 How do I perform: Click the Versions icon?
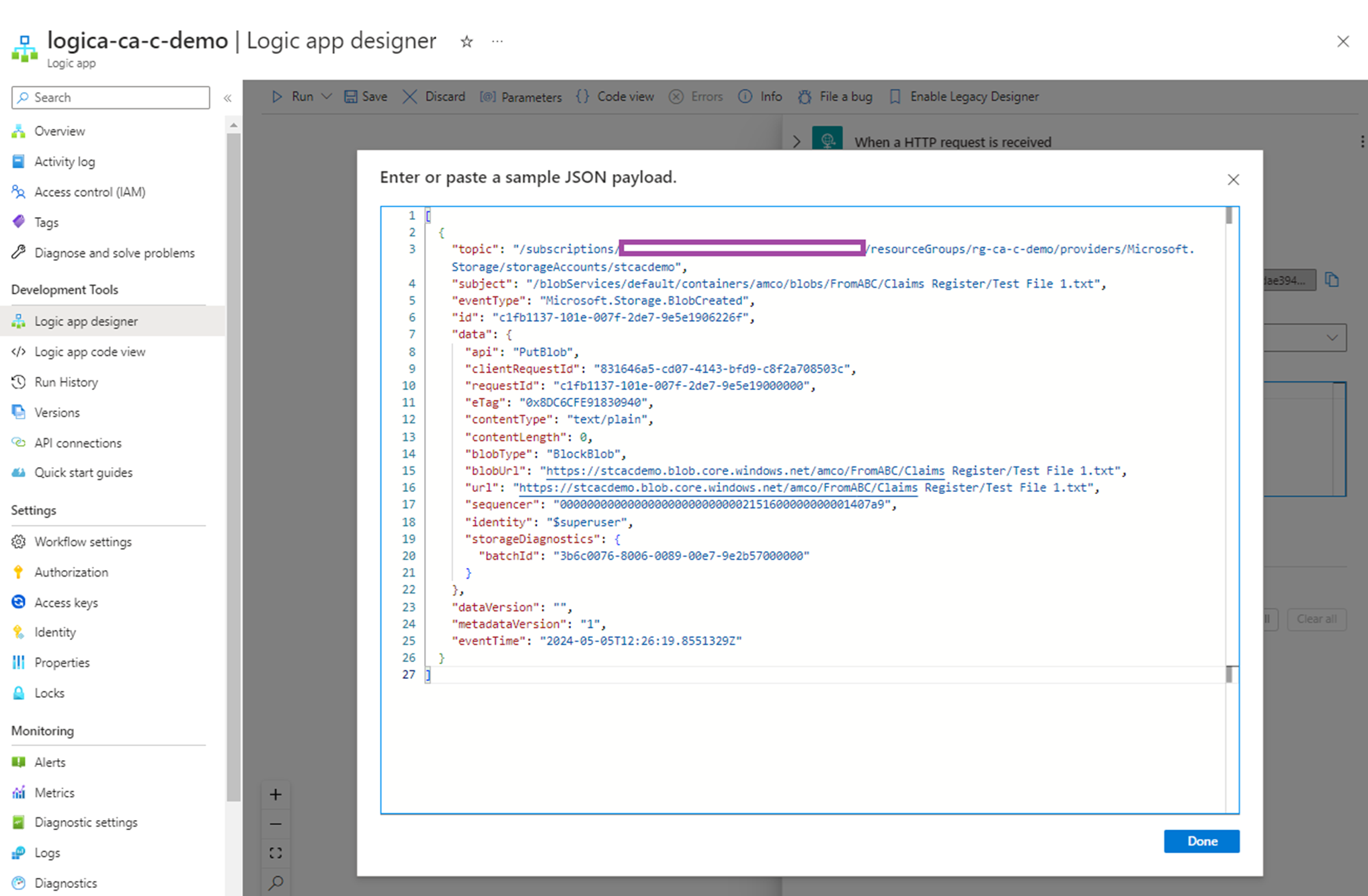click(19, 412)
